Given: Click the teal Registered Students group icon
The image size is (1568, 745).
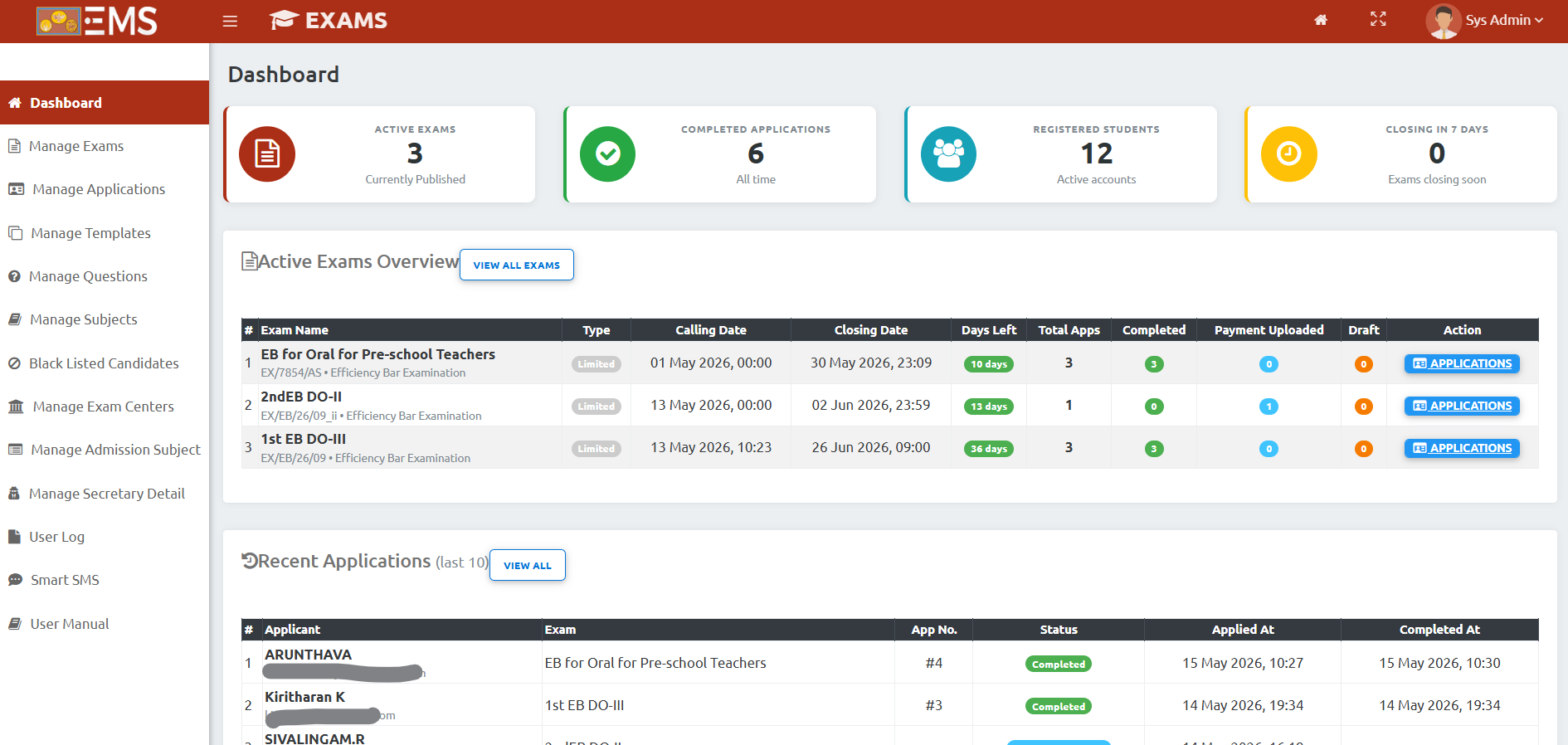Looking at the screenshot, I should point(949,154).
